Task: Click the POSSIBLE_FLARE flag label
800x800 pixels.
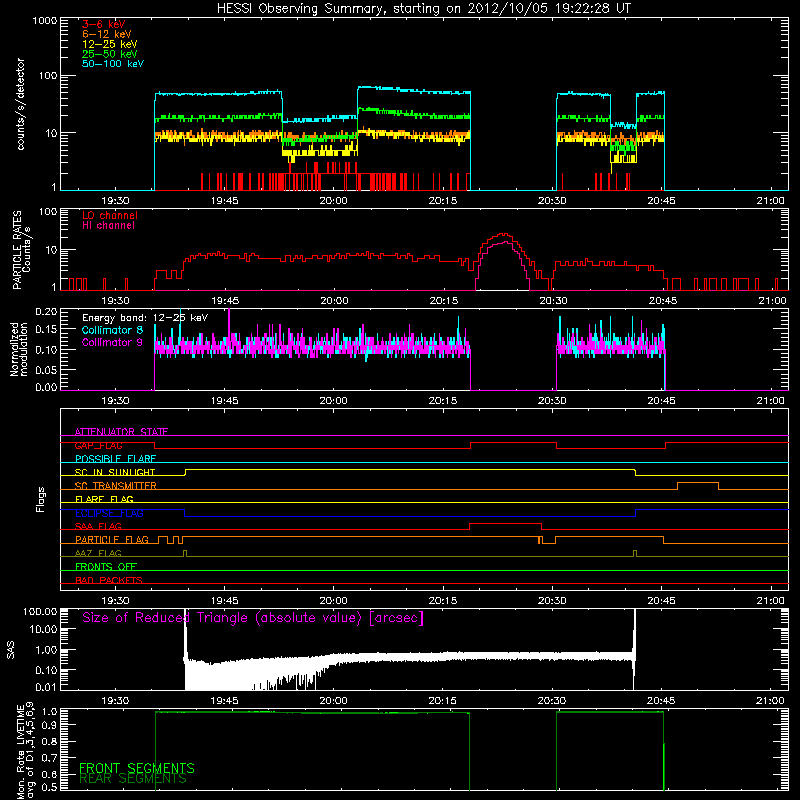Action: (x=115, y=459)
